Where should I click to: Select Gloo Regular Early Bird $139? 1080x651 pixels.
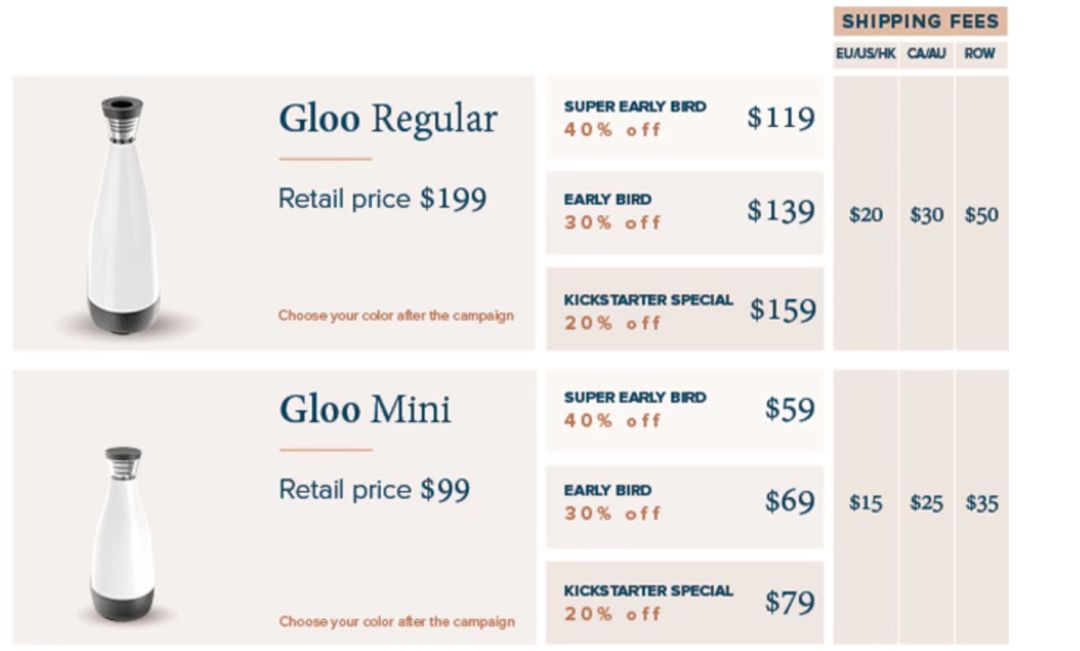pos(685,212)
